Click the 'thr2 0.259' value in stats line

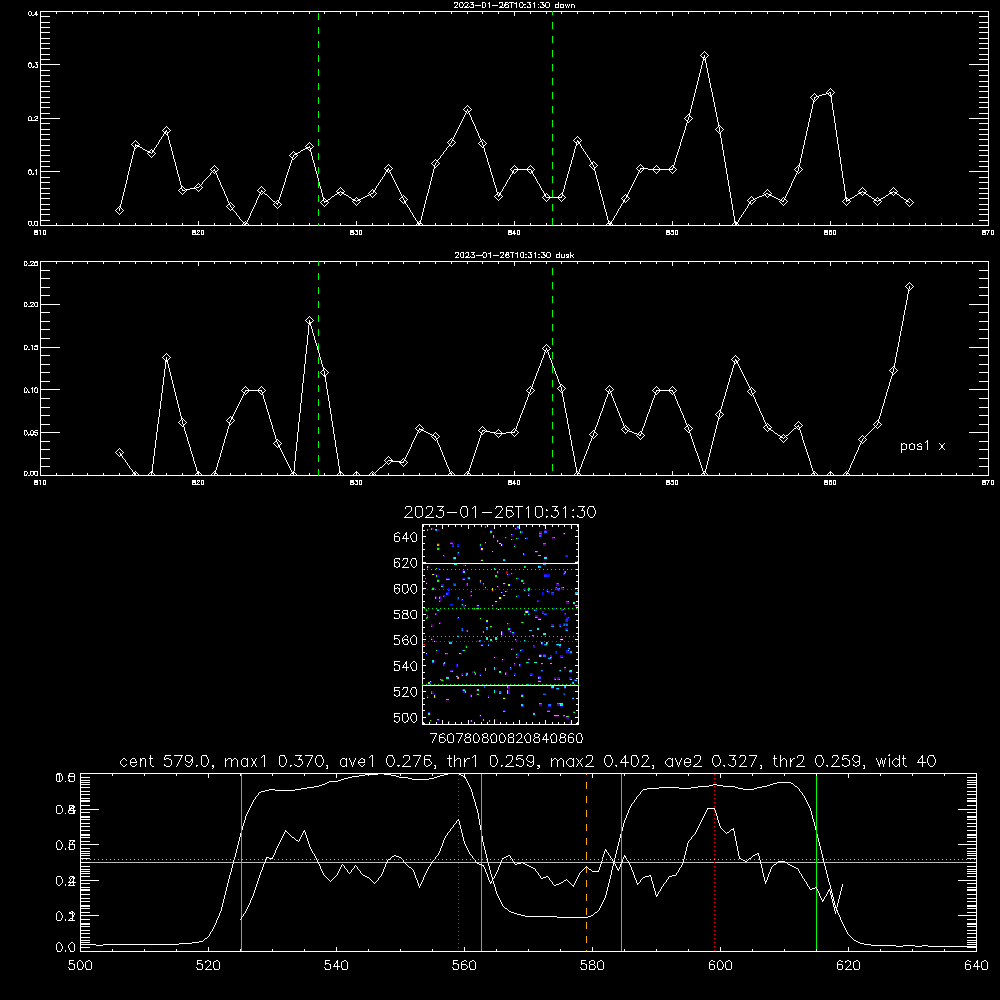coord(818,761)
